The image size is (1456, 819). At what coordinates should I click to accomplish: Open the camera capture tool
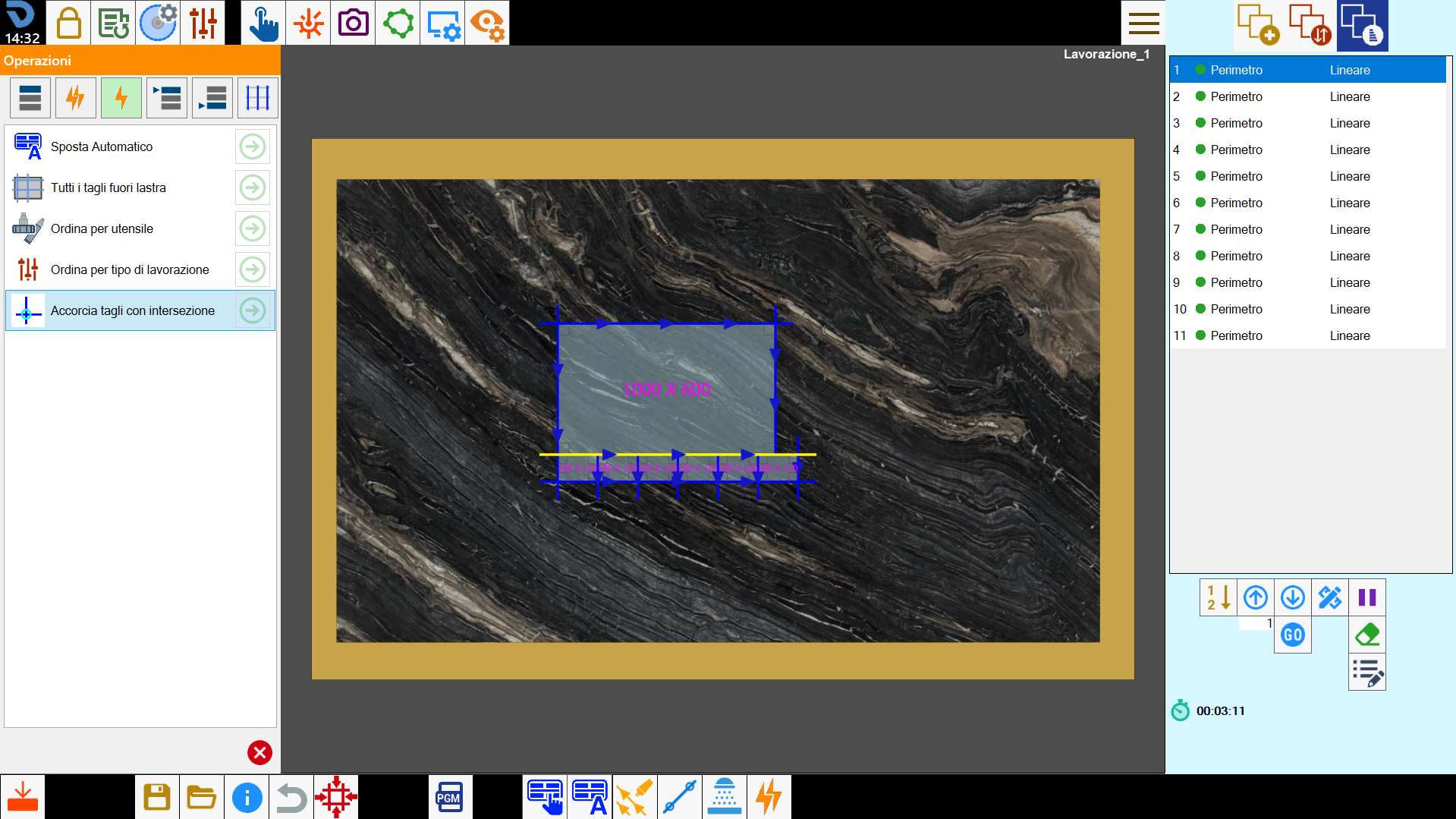click(353, 23)
